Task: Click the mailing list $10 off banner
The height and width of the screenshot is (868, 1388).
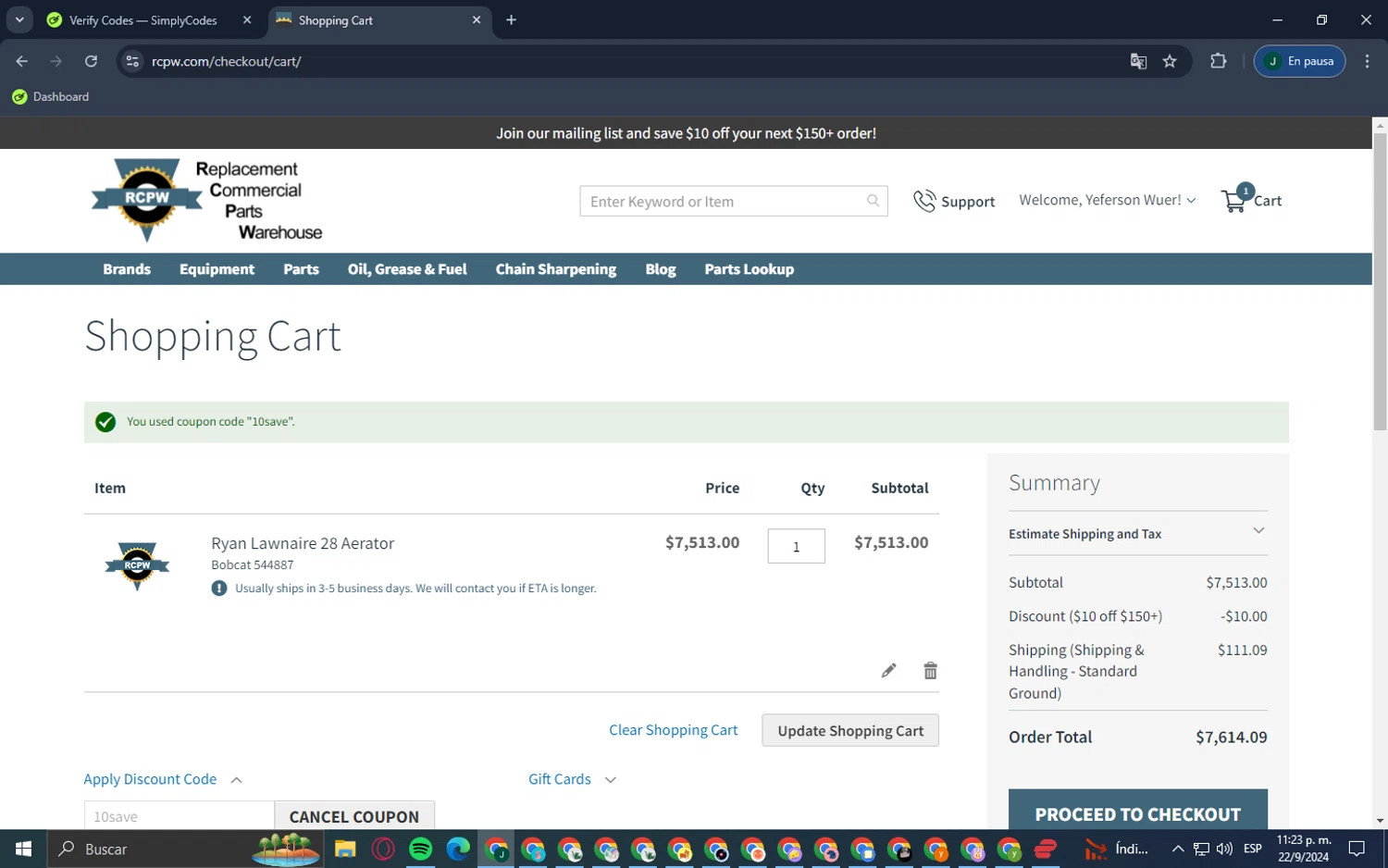Action: (x=686, y=133)
